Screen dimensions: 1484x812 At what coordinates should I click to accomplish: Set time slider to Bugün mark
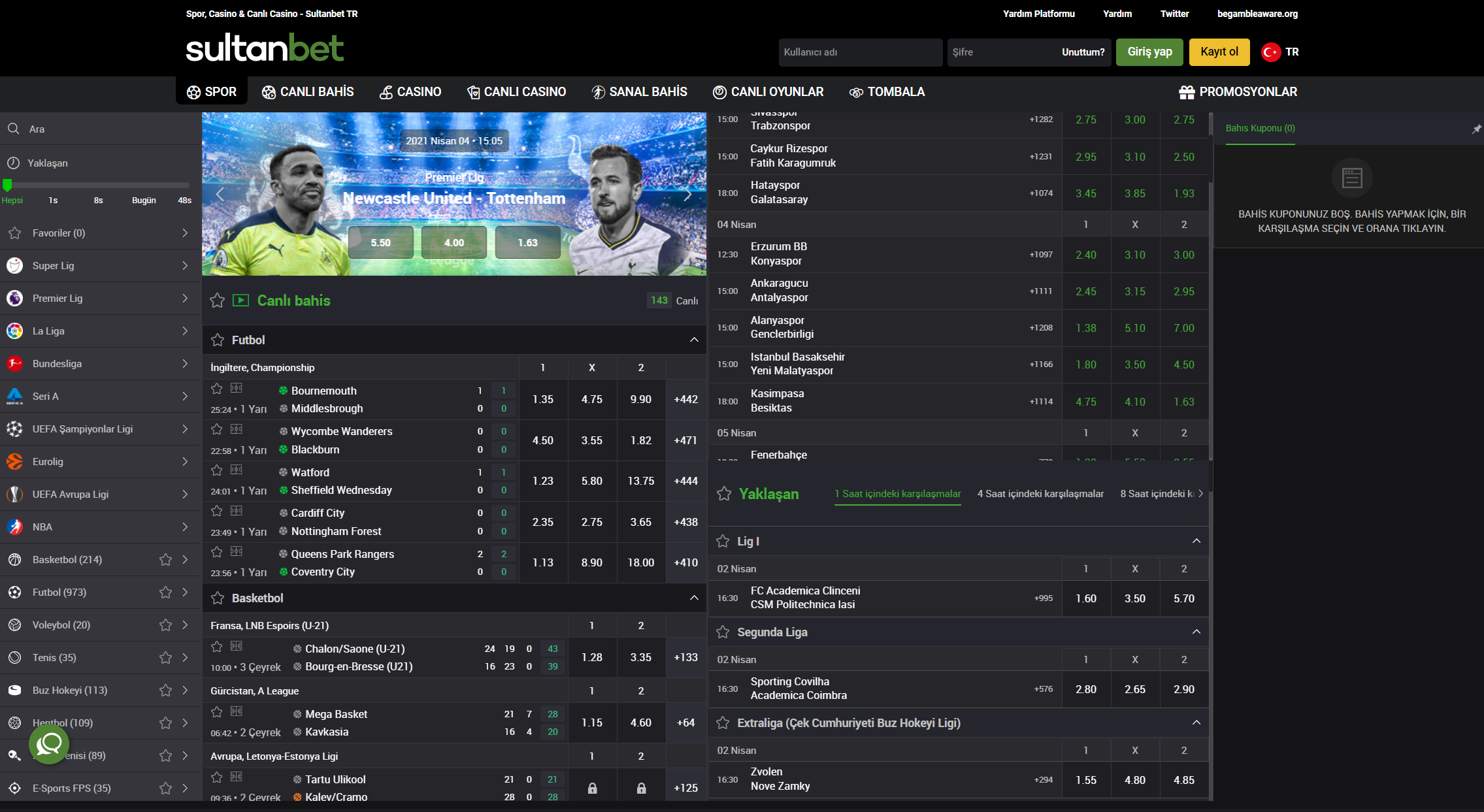(144, 201)
